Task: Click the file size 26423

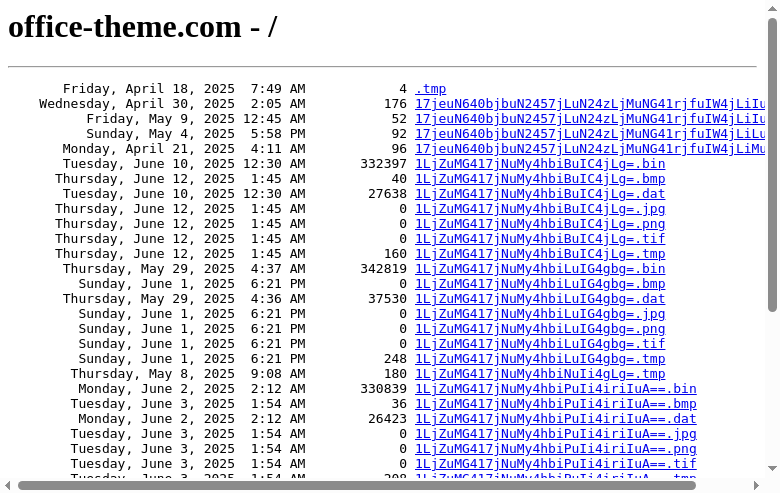Action: (x=388, y=419)
